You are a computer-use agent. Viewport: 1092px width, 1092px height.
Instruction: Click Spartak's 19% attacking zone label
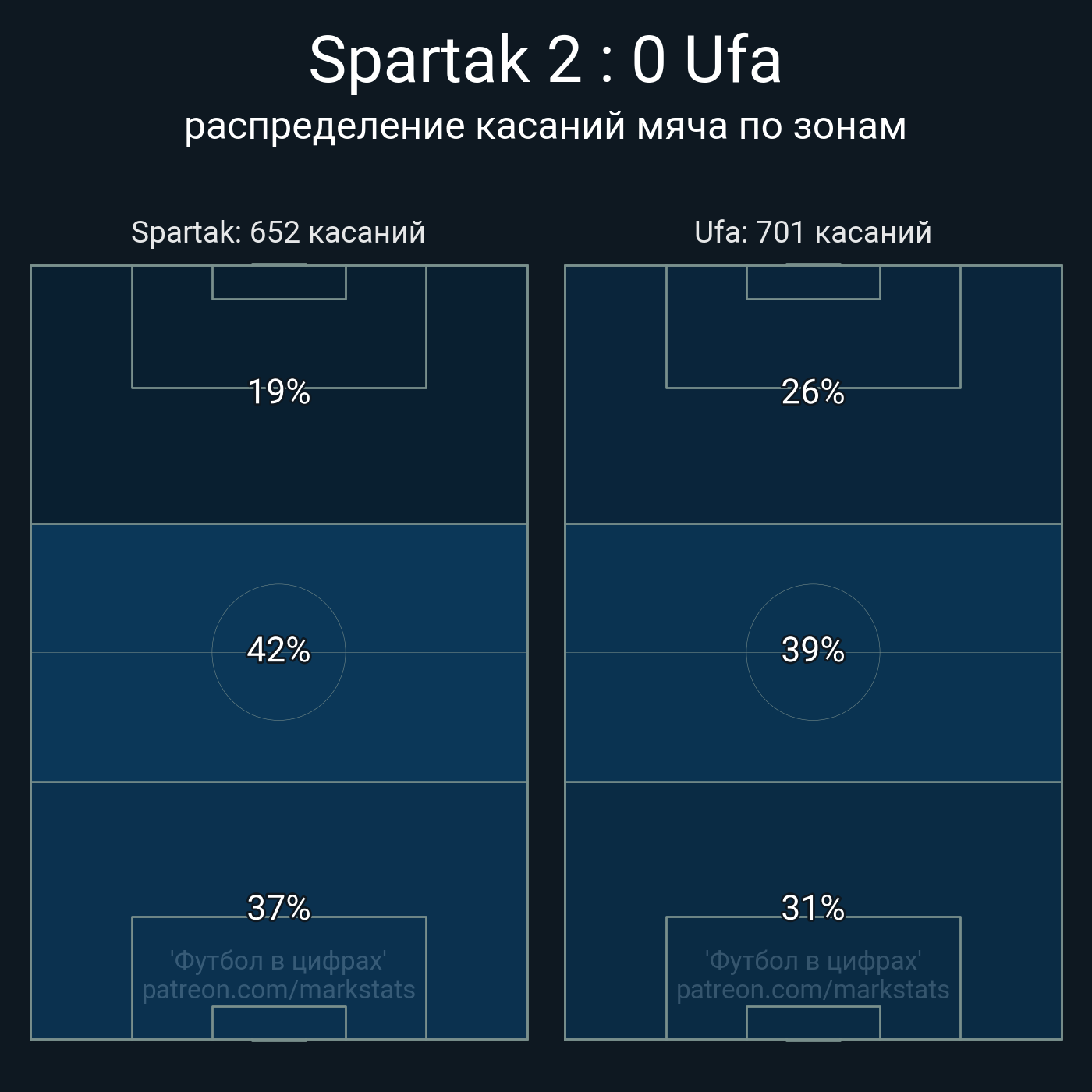[278, 392]
